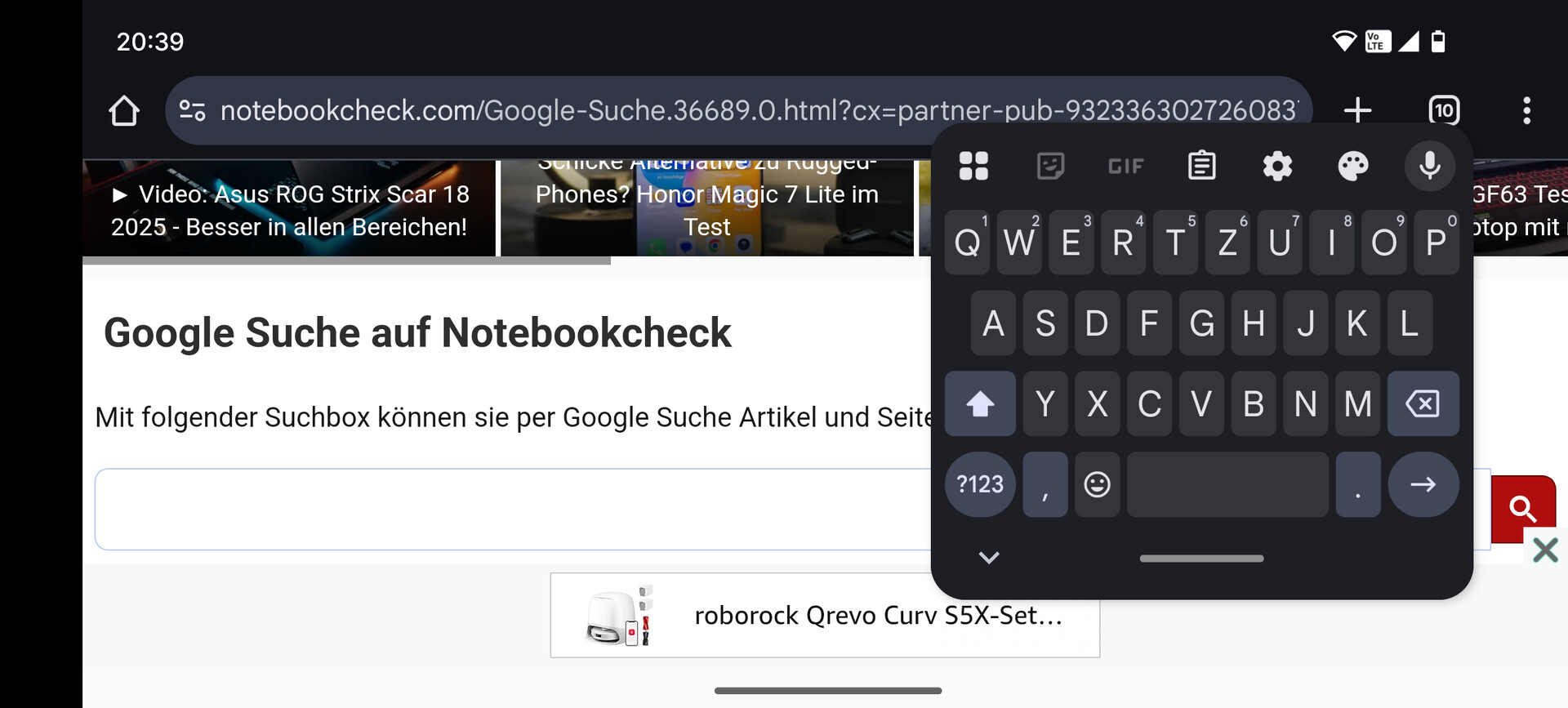1568x708 pixels.
Task: Close the ad with X icon
Action: pos(1545,550)
